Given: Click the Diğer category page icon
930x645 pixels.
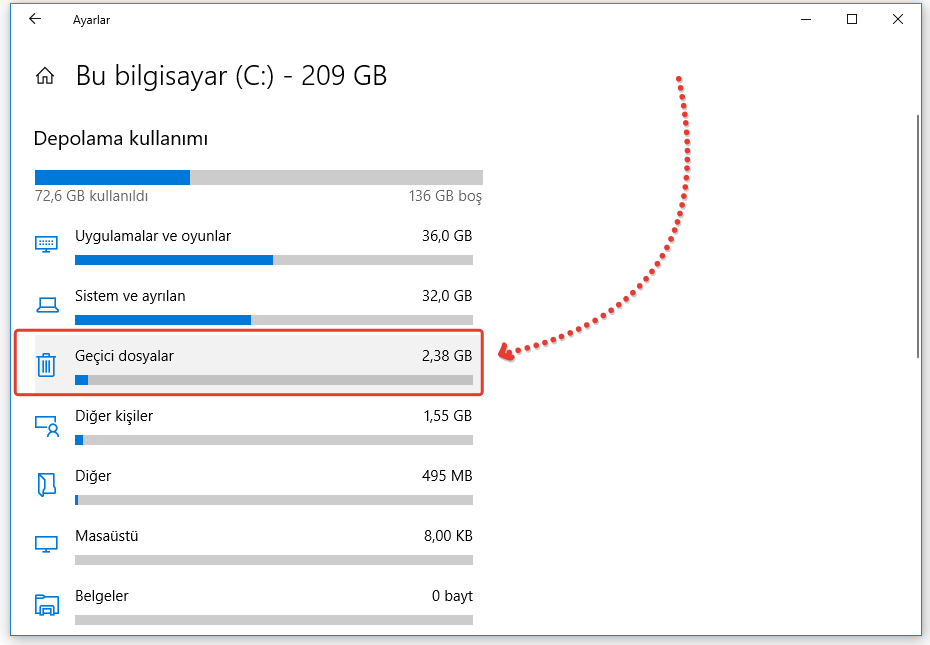Looking at the screenshot, I should [x=46, y=484].
